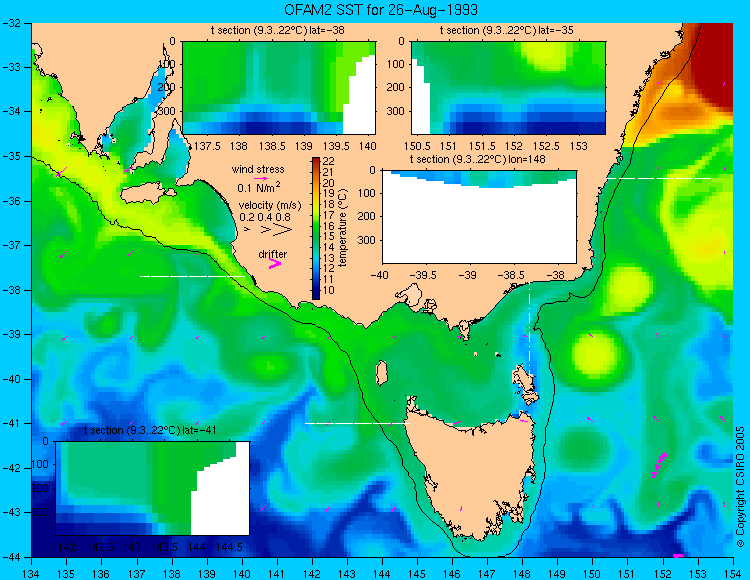Click the "t section (9.3..22°C) lat=-38" heading

click(277, 31)
